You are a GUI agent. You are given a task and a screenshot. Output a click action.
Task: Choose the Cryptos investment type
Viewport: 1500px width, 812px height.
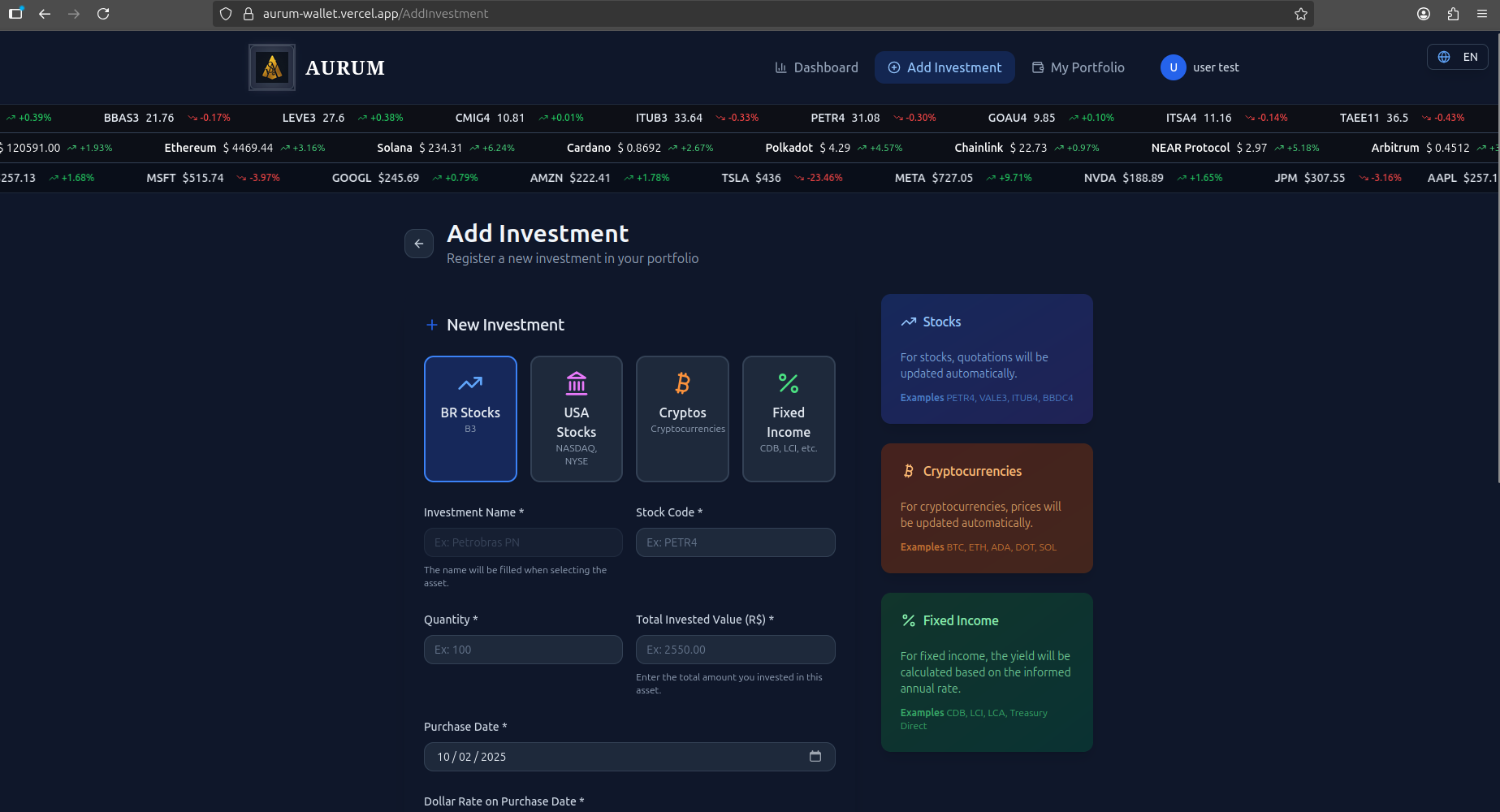(682, 419)
